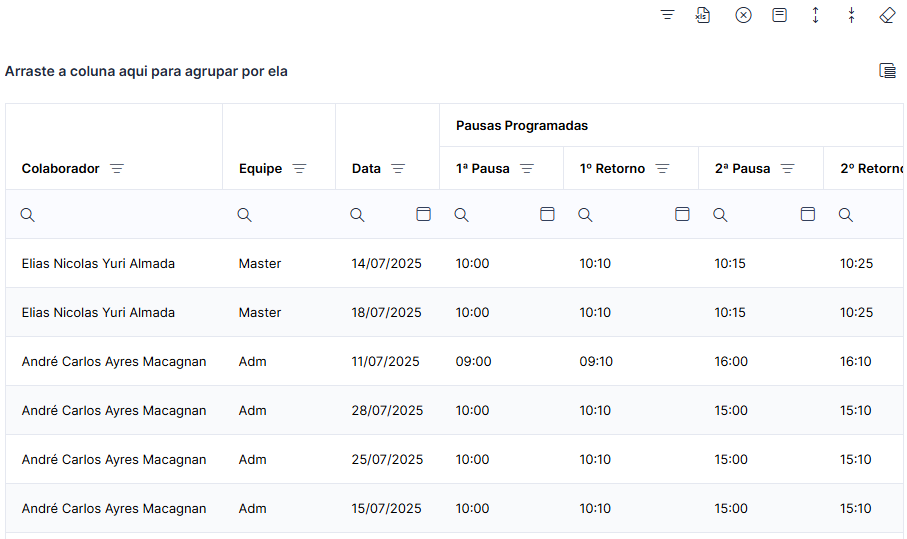Click the date cell 15/07/2025

[x=386, y=509]
